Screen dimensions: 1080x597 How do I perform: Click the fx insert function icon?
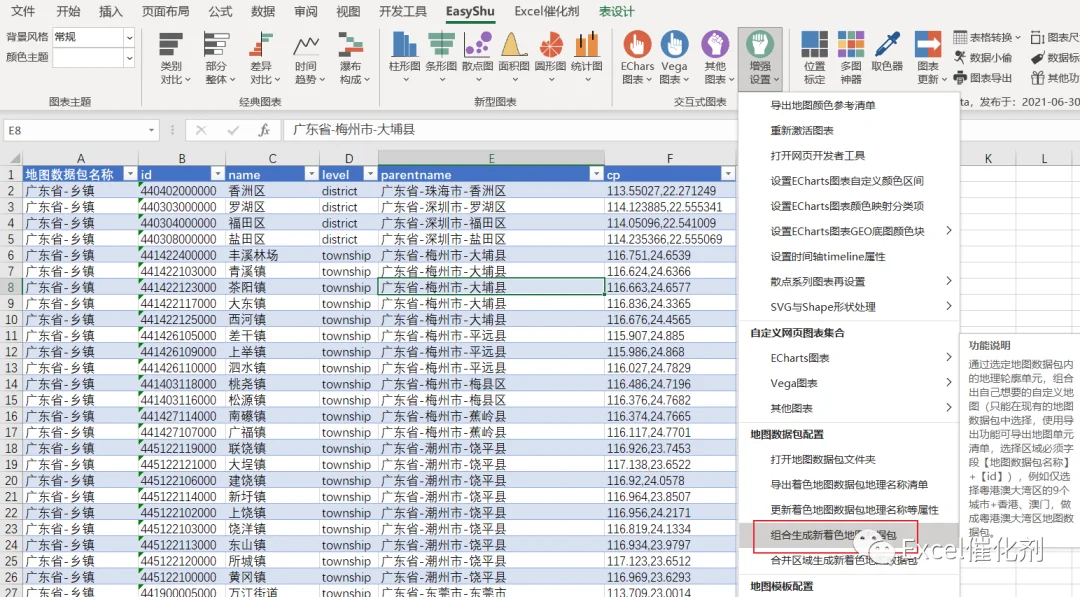click(264, 130)
